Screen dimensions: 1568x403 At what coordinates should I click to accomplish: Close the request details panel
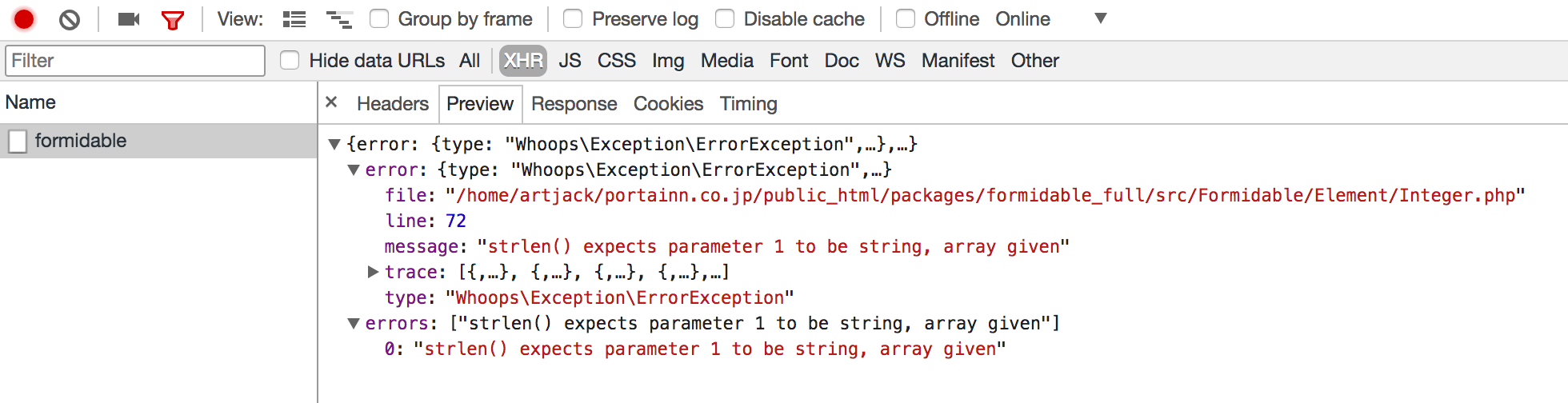pos(331,102)
